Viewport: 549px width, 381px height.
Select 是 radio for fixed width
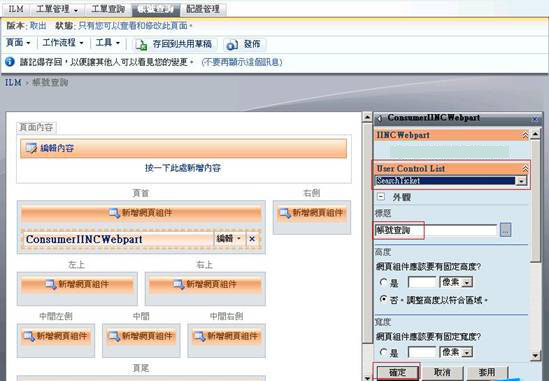[x=383, y=352]
